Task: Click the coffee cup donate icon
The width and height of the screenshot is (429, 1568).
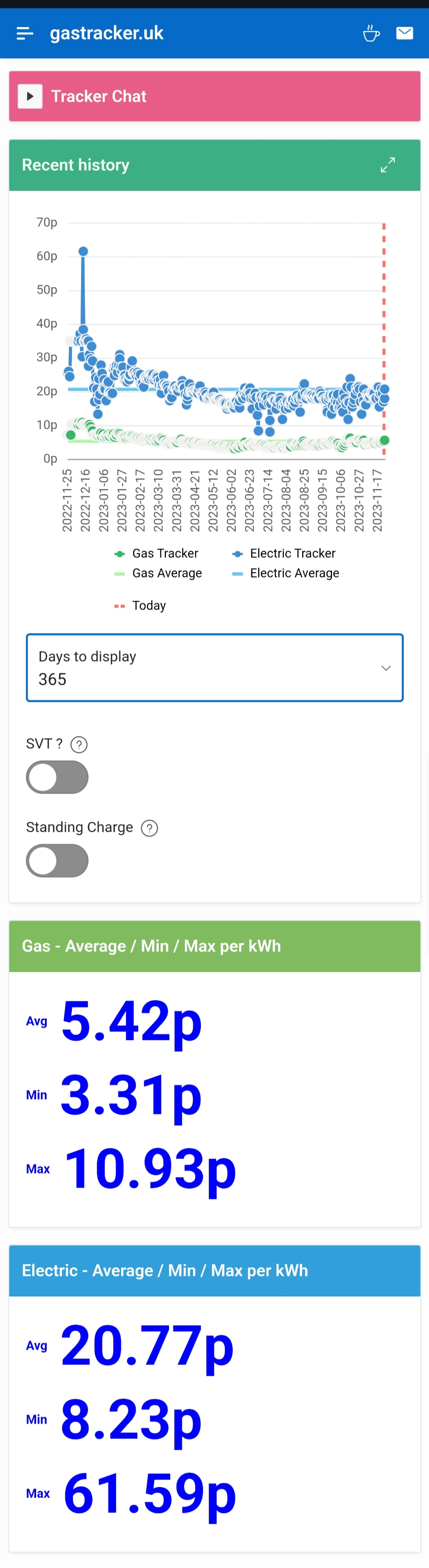Action: [x=371, y=33]
